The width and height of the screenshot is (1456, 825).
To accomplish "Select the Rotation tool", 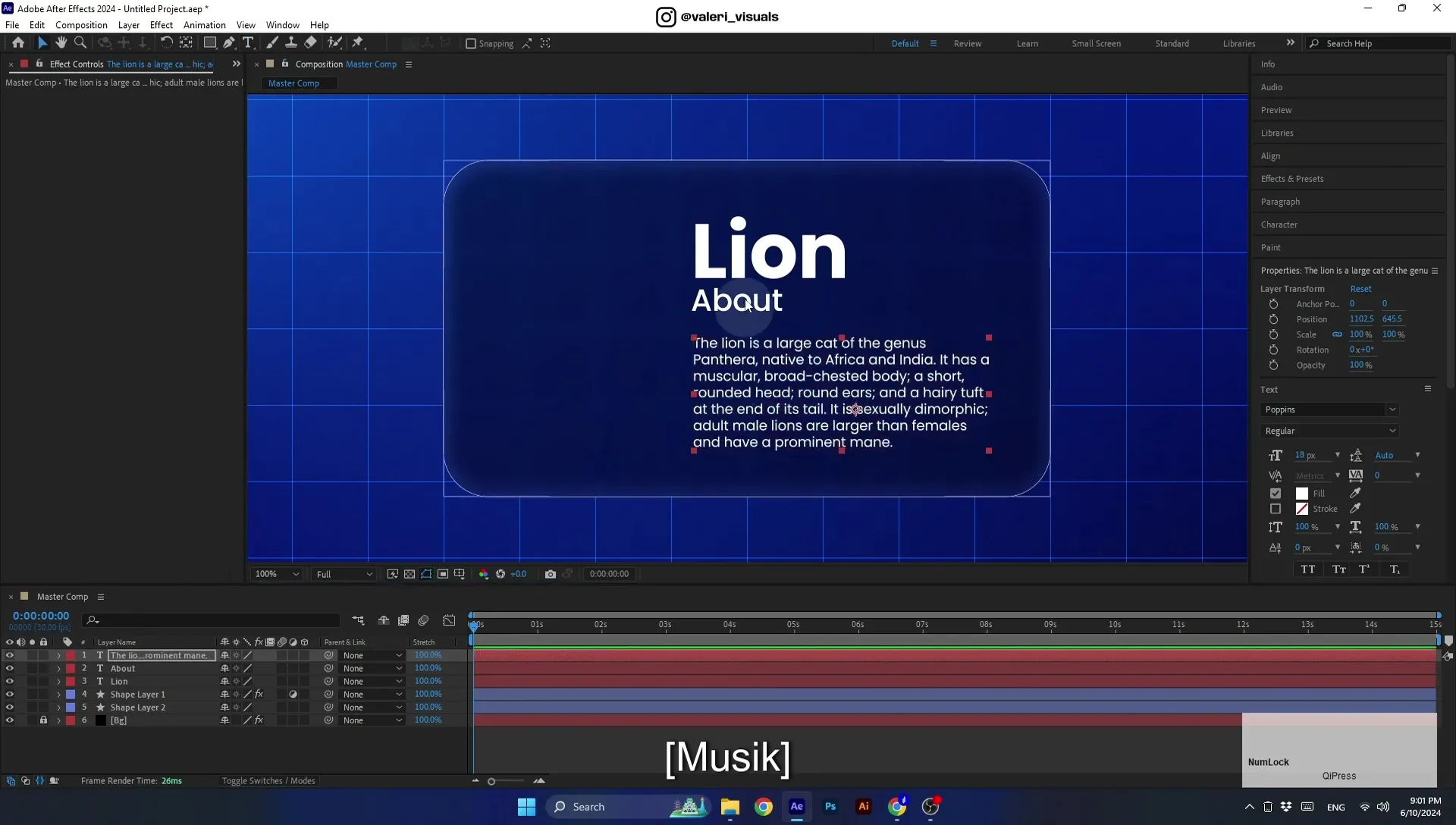I will coord(166,43).
